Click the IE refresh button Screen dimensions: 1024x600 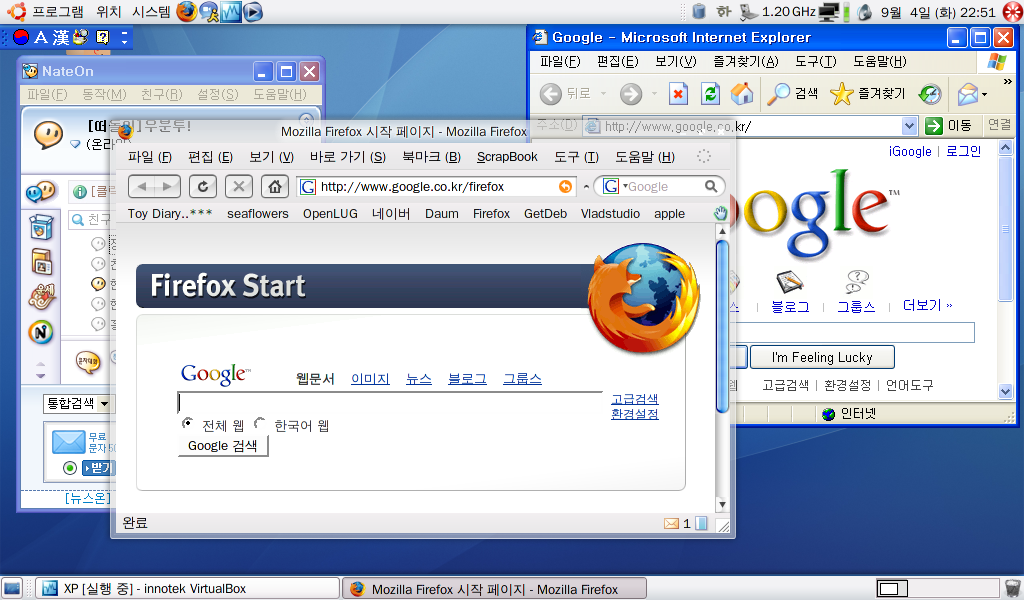point(710,94)
